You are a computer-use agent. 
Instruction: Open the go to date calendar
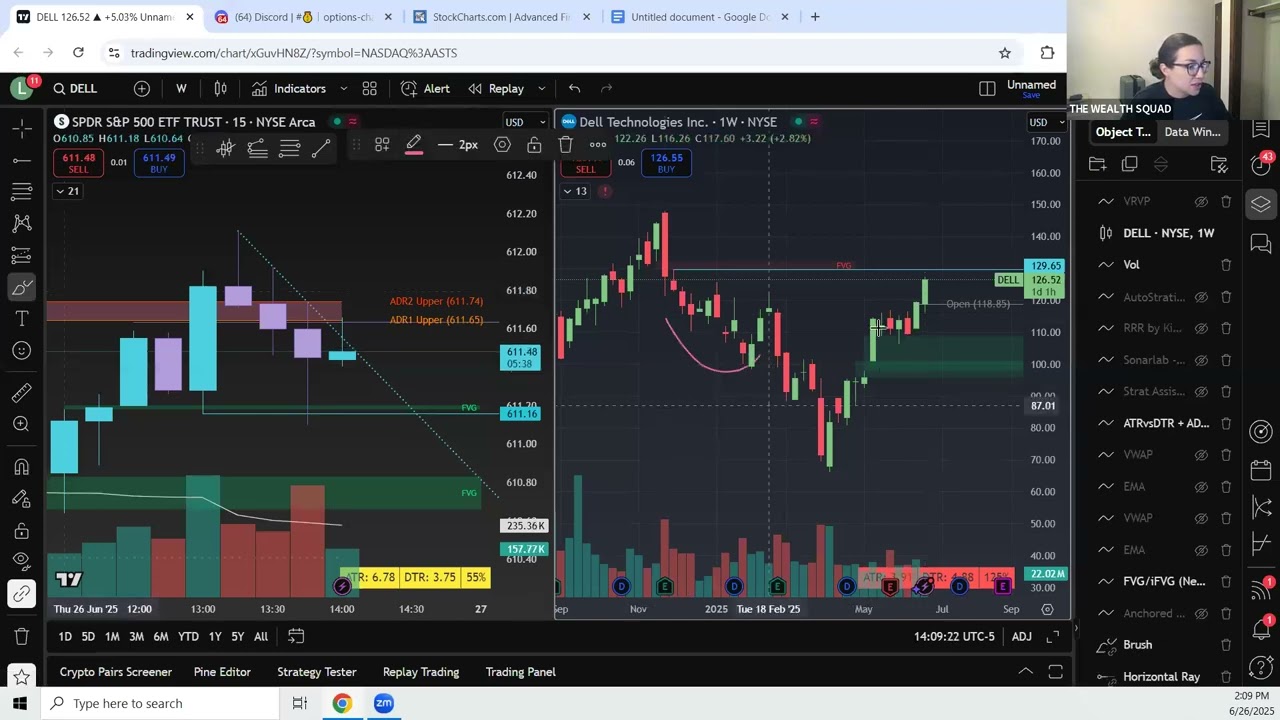296,636
